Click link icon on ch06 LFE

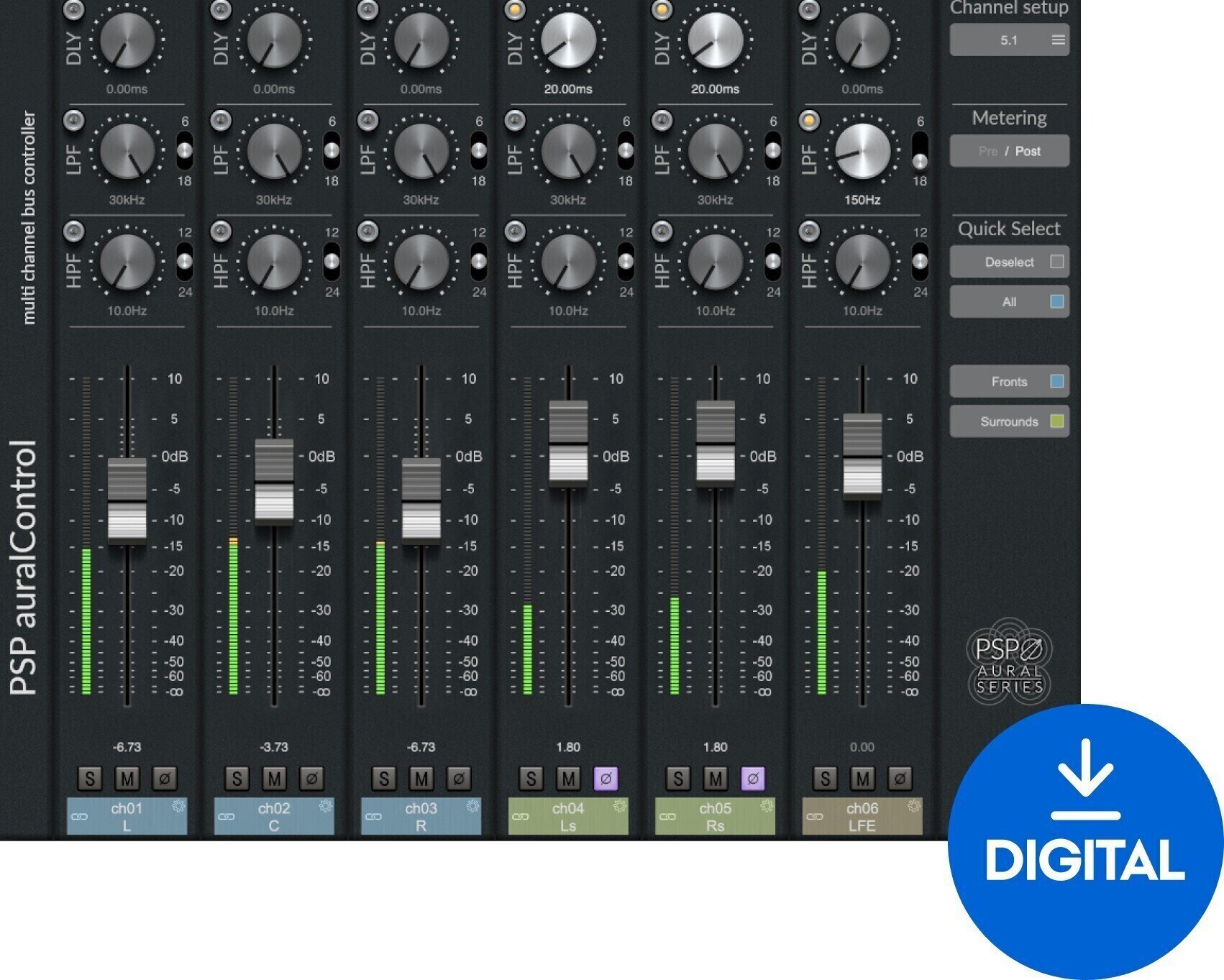(815, 818)
